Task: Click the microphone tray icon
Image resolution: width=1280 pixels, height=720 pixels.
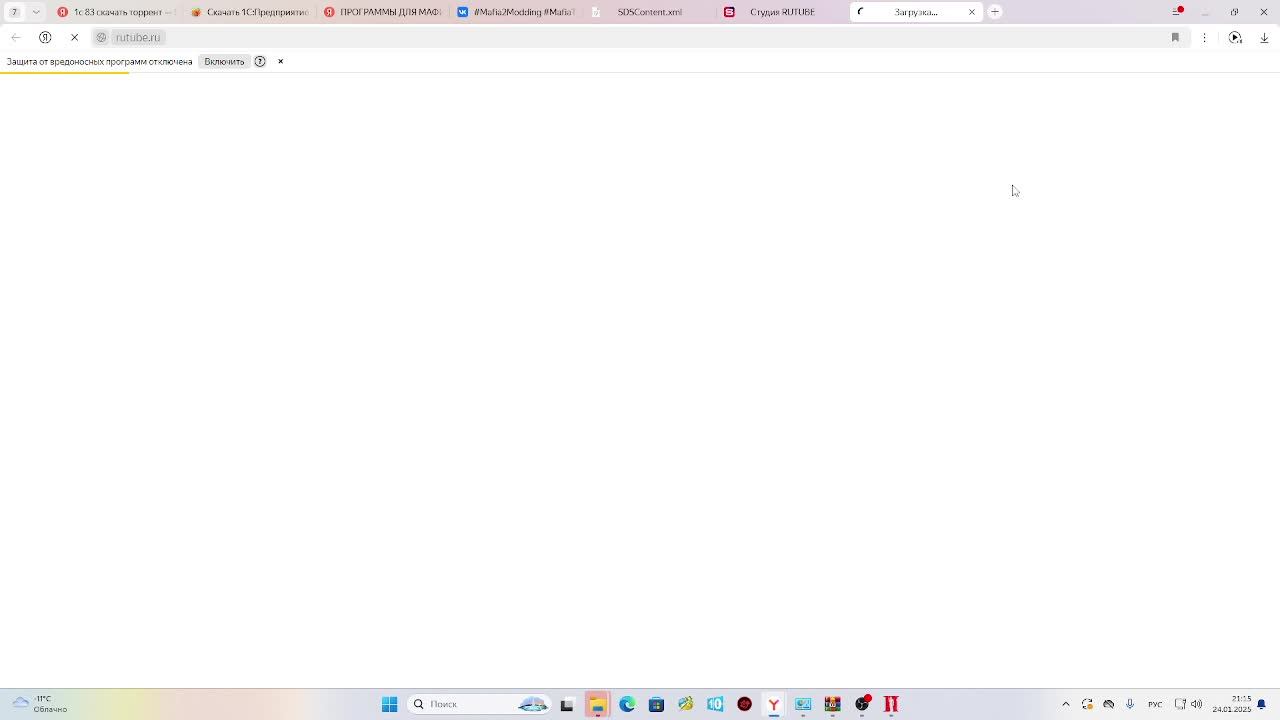Action: point(1130,704)
